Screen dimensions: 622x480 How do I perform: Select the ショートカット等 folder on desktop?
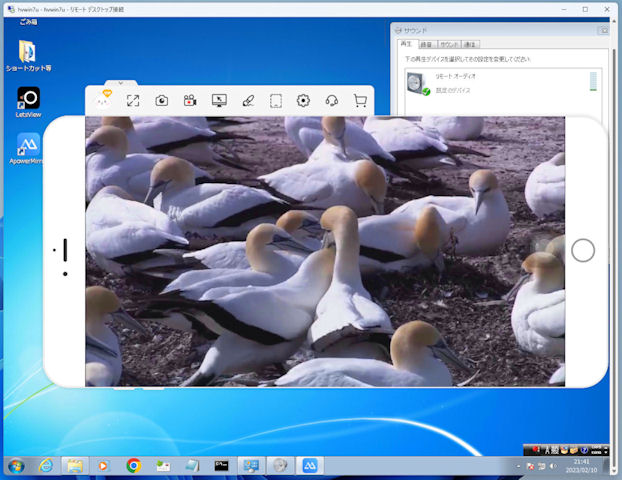28,56
